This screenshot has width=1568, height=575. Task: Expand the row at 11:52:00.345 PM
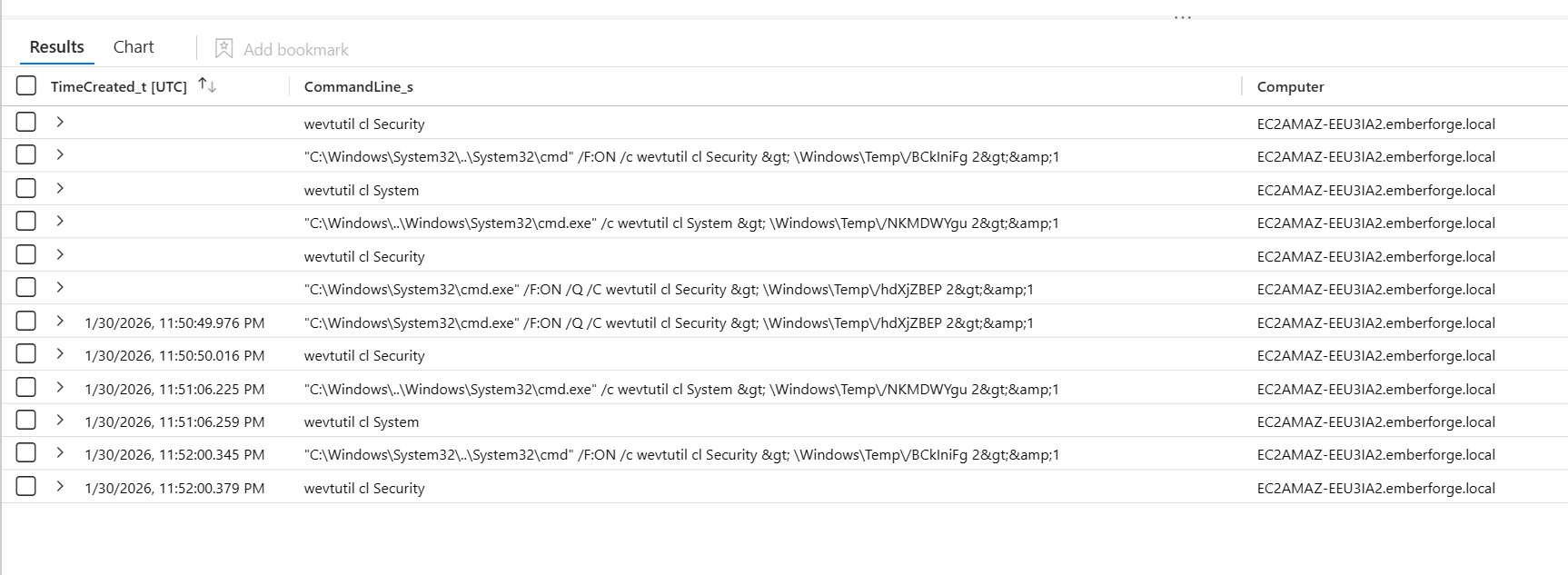60,453
